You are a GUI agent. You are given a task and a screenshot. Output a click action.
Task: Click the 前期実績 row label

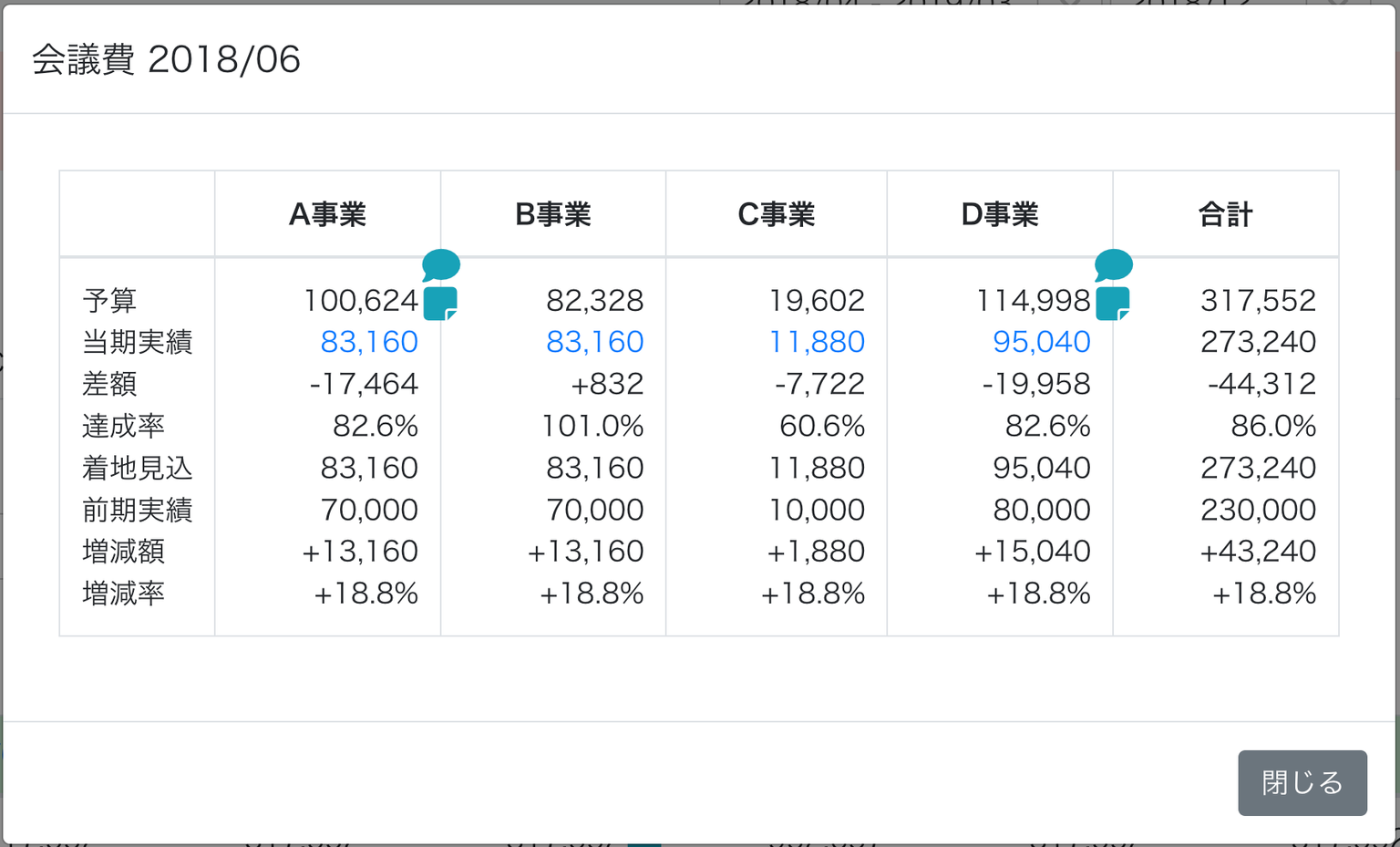click(x=137, y=510)
